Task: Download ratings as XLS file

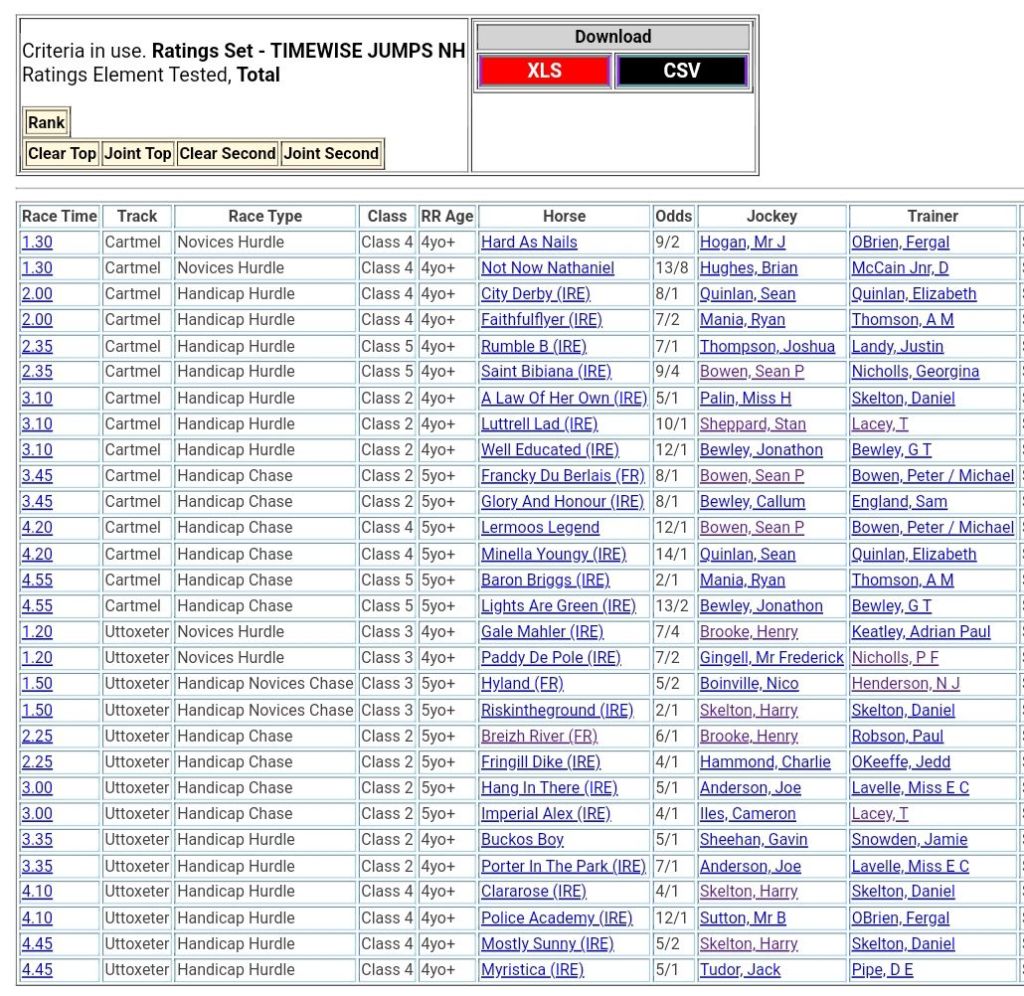Action: click(544, 71)
